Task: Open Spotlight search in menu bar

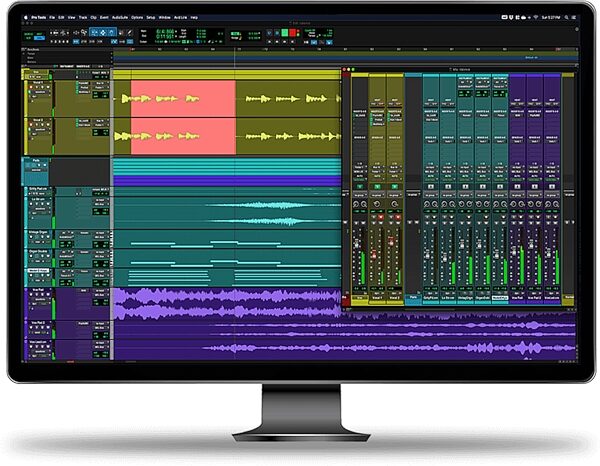Action: pos(567,17)
